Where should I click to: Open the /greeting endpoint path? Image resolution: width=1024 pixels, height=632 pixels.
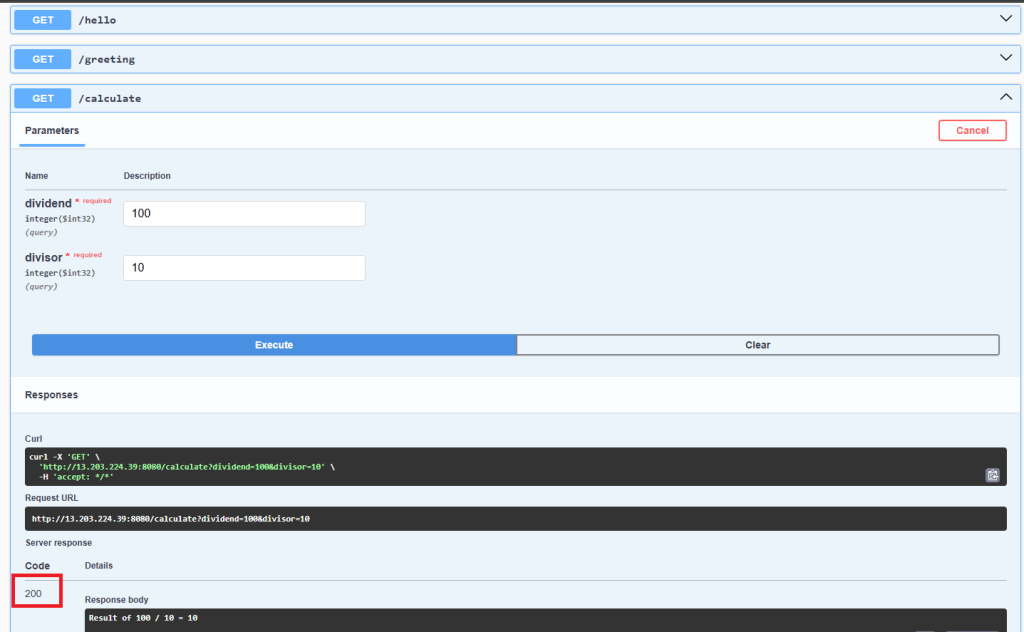tap(106, 59)
